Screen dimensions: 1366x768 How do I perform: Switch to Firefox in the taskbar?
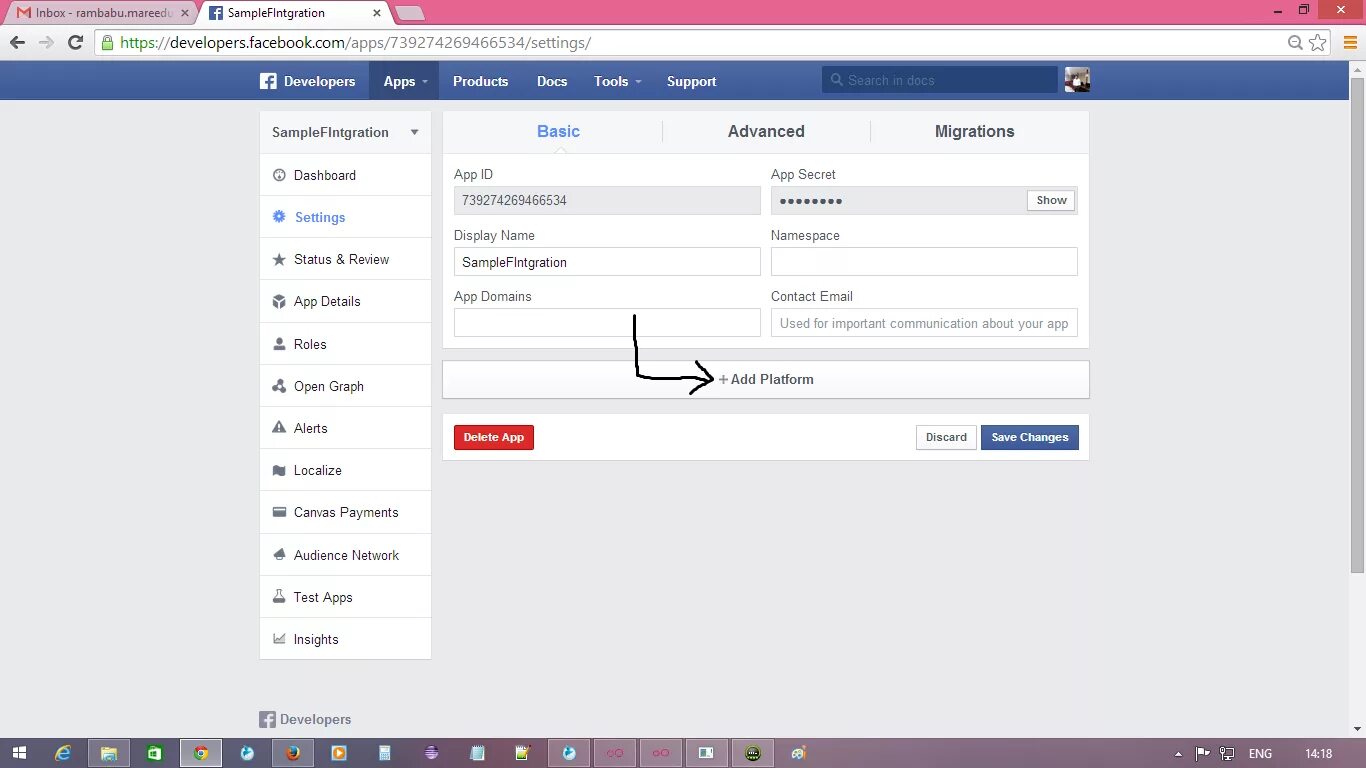tap(293, 753)
